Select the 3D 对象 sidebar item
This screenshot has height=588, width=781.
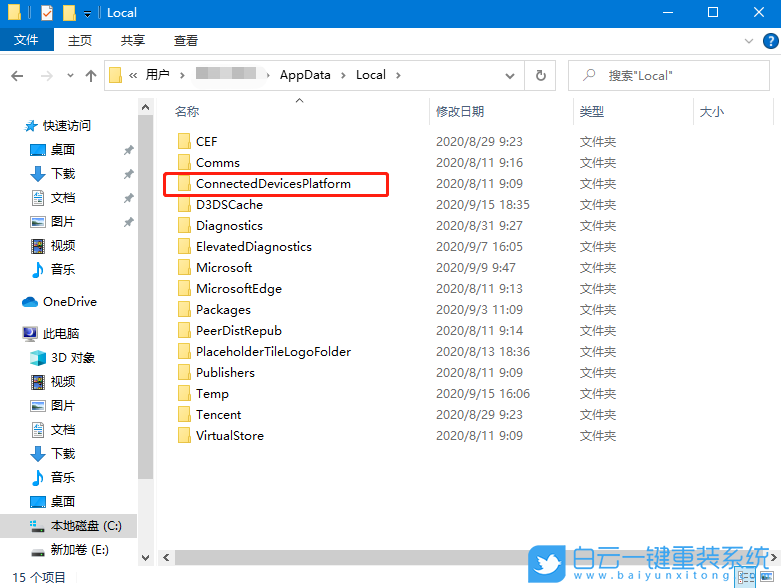tap(63, 357)
